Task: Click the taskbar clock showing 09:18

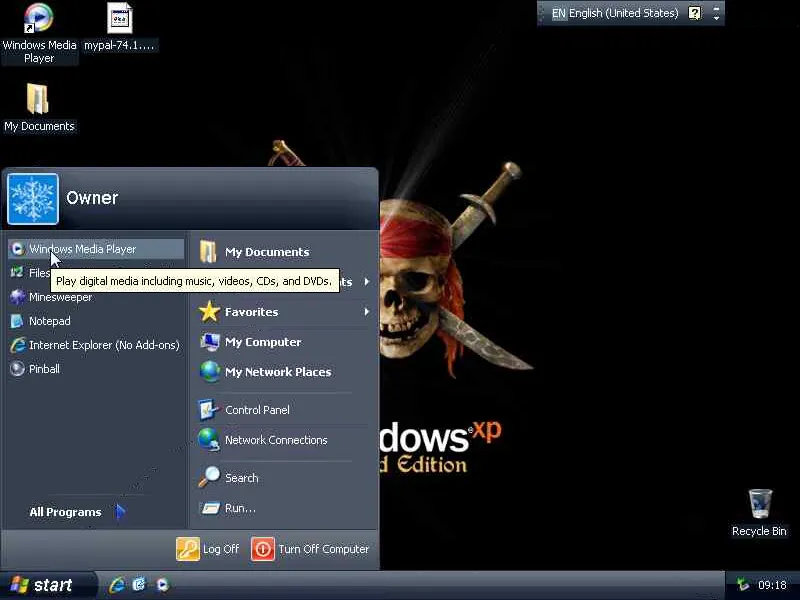Action: coord(772,585)
